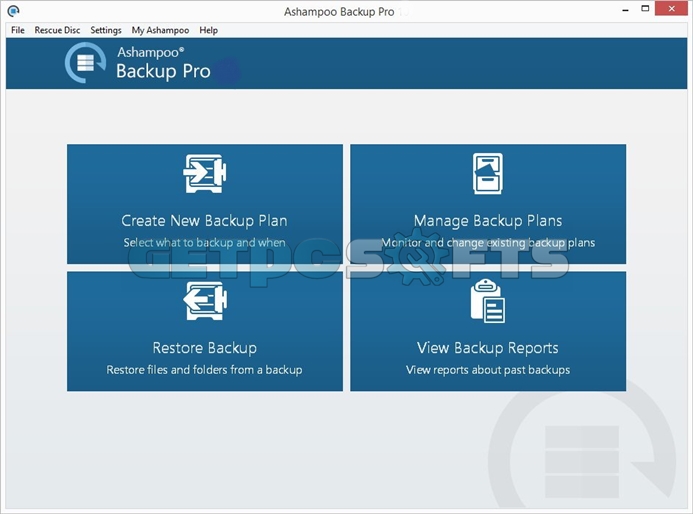The width and height of the screenshot is (693, 514).
Task: Minimize the Ashampoo Backup Pro window
Action: 625,10
